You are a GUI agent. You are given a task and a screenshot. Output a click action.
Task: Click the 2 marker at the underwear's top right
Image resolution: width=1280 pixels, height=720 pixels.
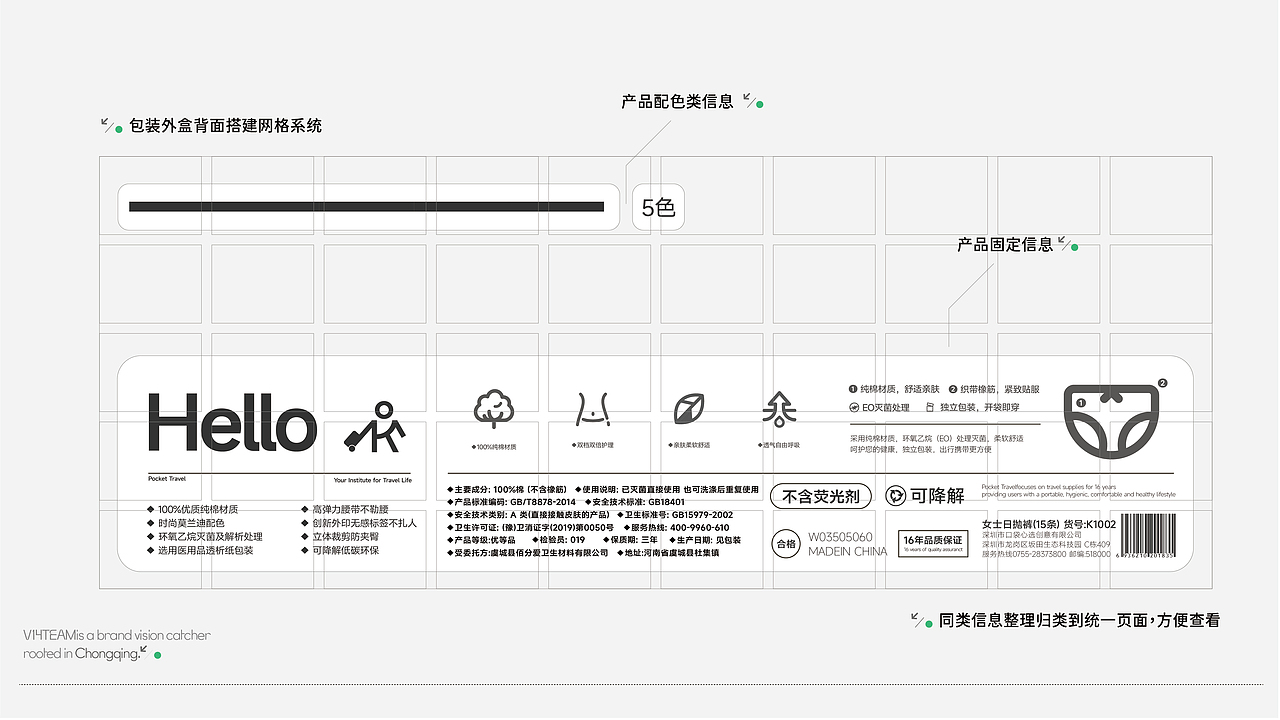point(1162,383)
